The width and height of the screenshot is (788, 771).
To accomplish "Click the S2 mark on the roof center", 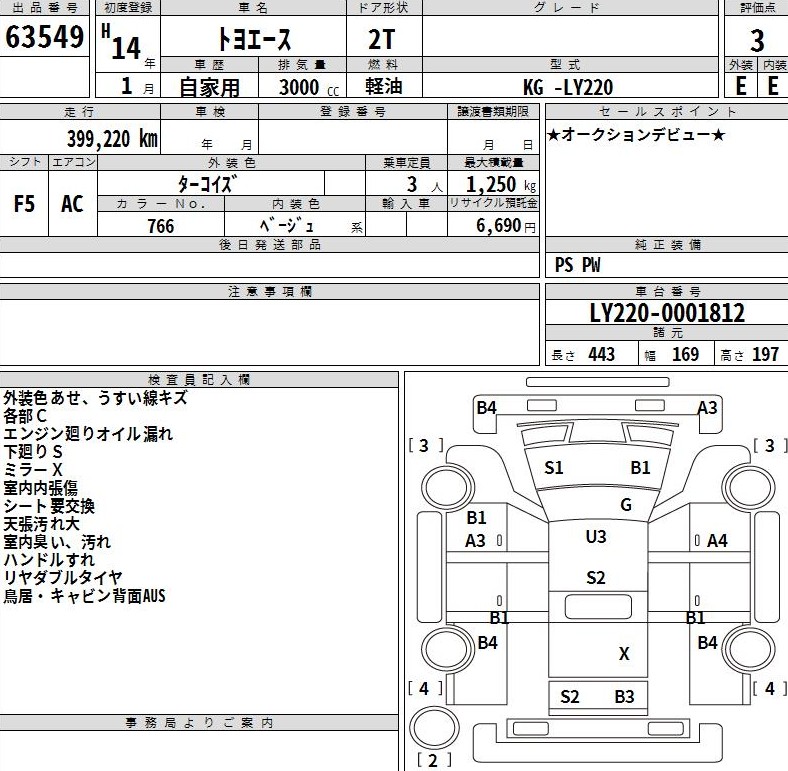I will [x=596, y=577].
